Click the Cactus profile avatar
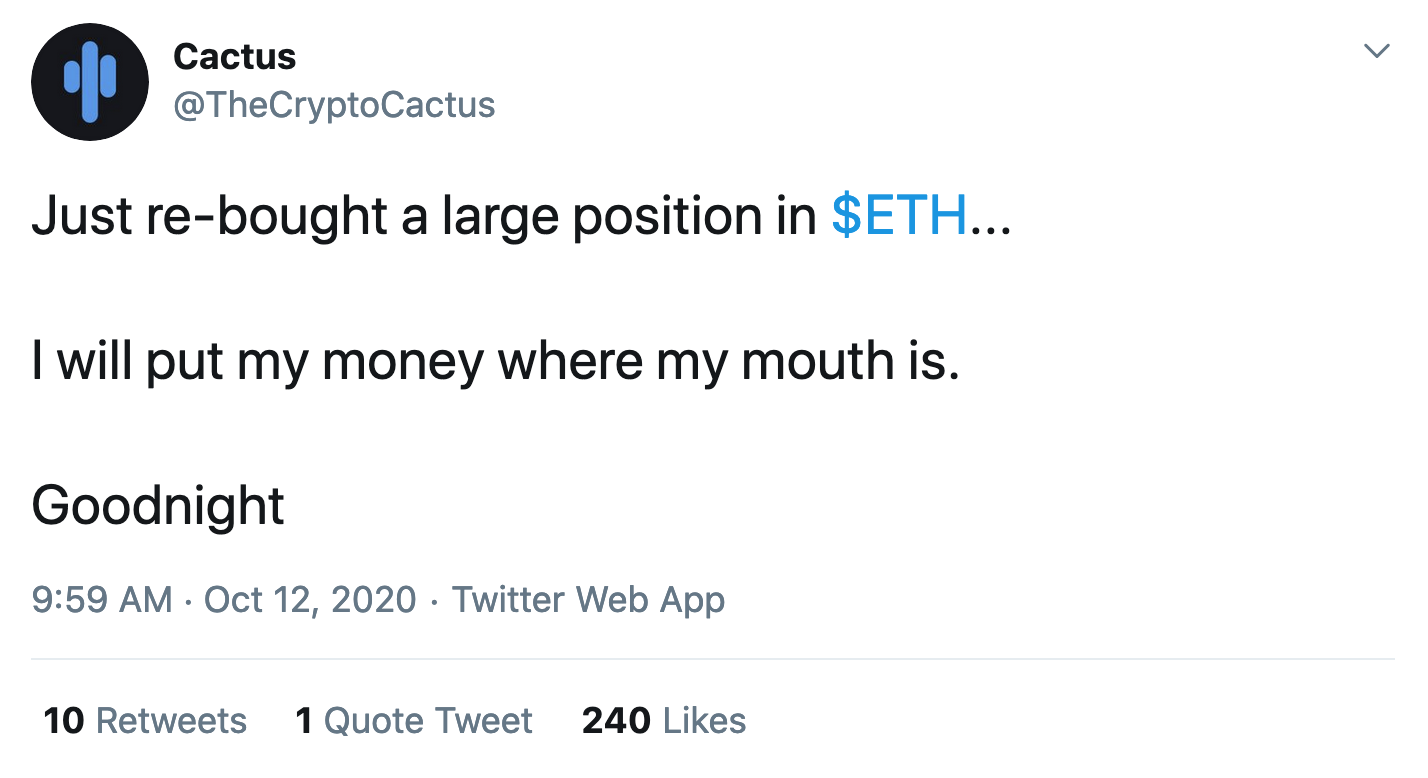1428x778 pixels. pyautogui.click(x=90, y=82)
